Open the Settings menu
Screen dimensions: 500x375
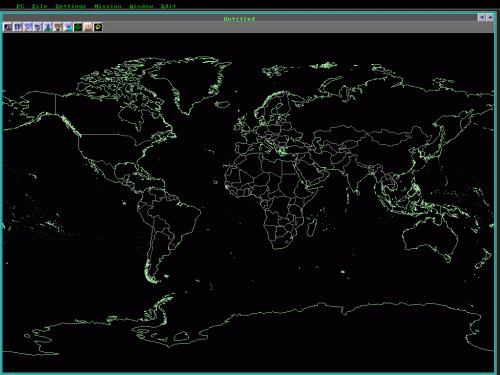(x=71, y=6)
